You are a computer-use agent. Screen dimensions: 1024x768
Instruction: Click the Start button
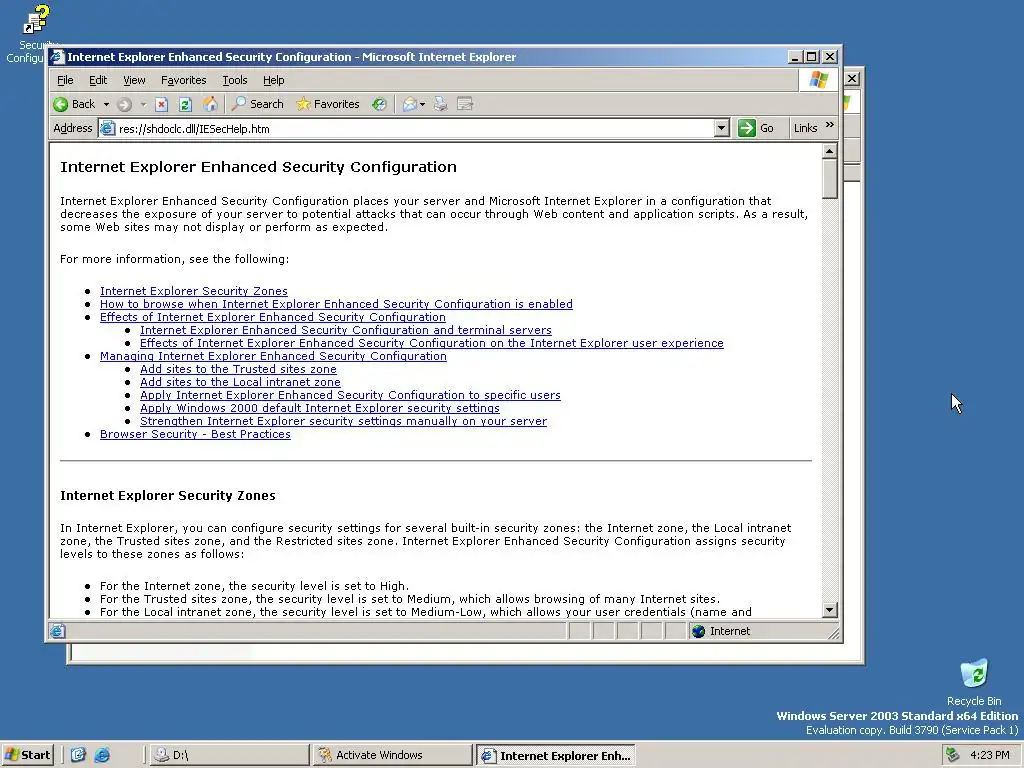[27, 755]
